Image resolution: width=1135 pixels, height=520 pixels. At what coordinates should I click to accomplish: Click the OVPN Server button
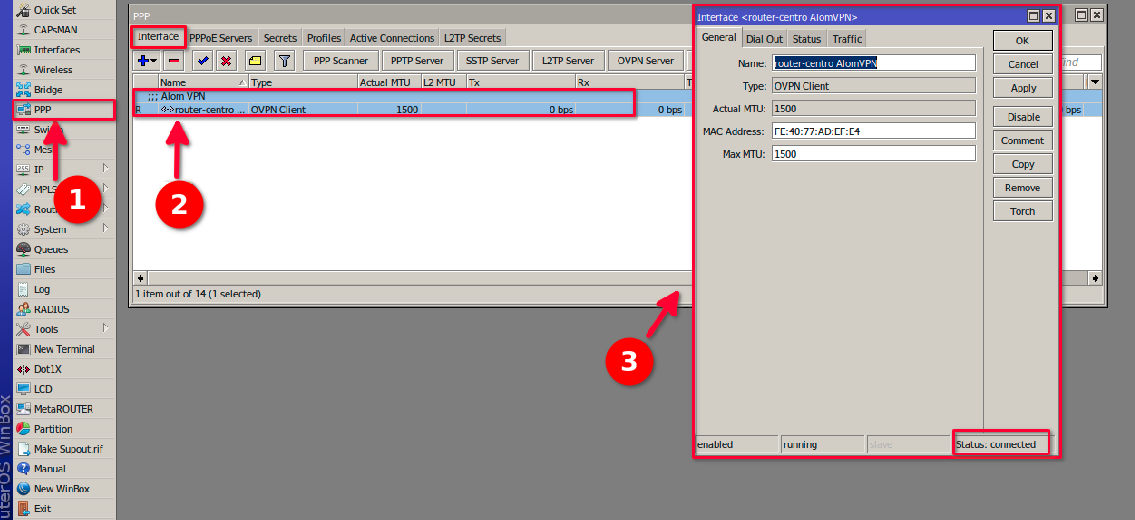[x=645, y=61]
